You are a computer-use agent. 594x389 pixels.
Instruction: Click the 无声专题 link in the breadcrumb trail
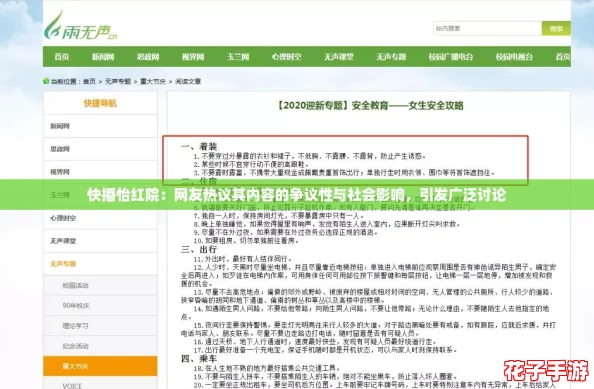(x=118, y=81)
